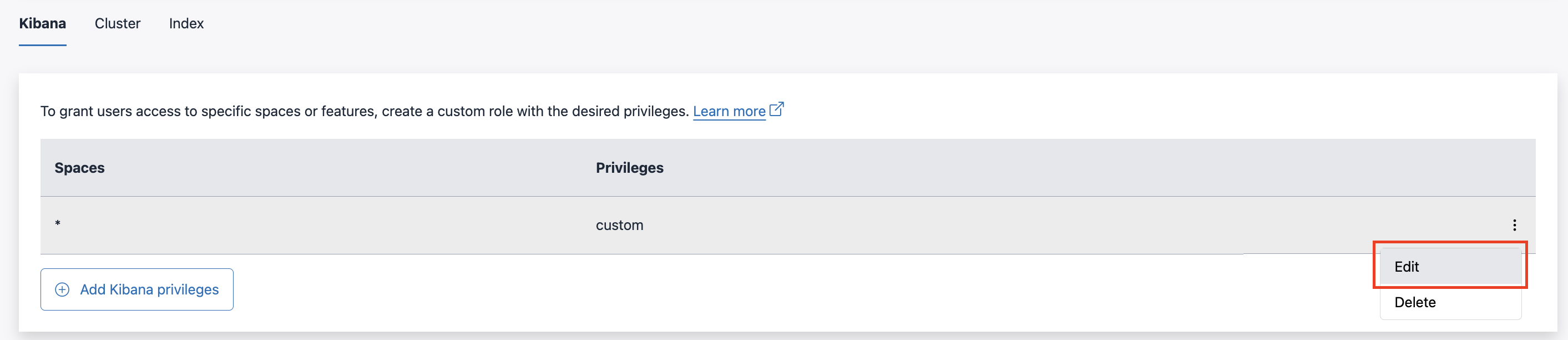The image size is (1568, 340).
Task: Select the three-dot actions icon for the custom privilege row
Action: pyautogui.click(x=1516, y=225)
